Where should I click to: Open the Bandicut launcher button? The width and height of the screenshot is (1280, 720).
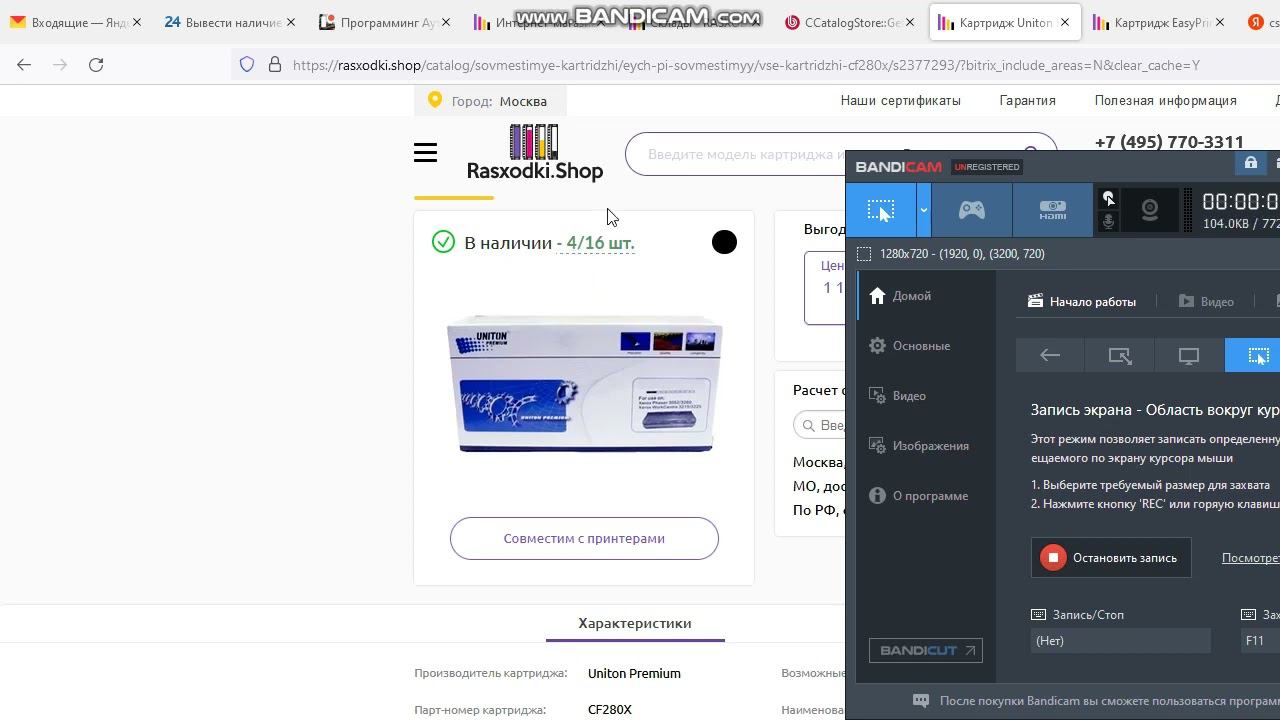tap(926, 650)
